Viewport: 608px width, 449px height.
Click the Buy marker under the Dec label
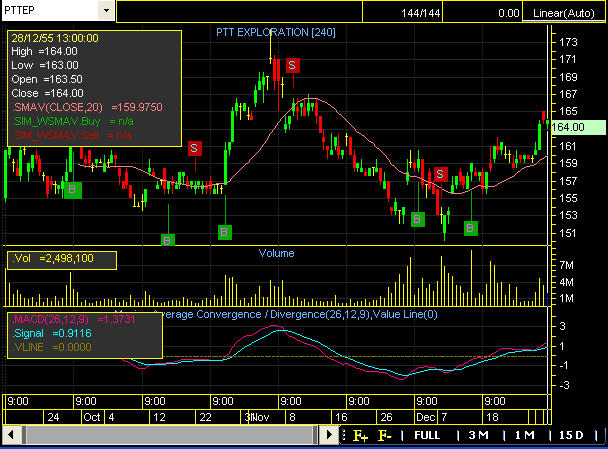tap(417, 219)
